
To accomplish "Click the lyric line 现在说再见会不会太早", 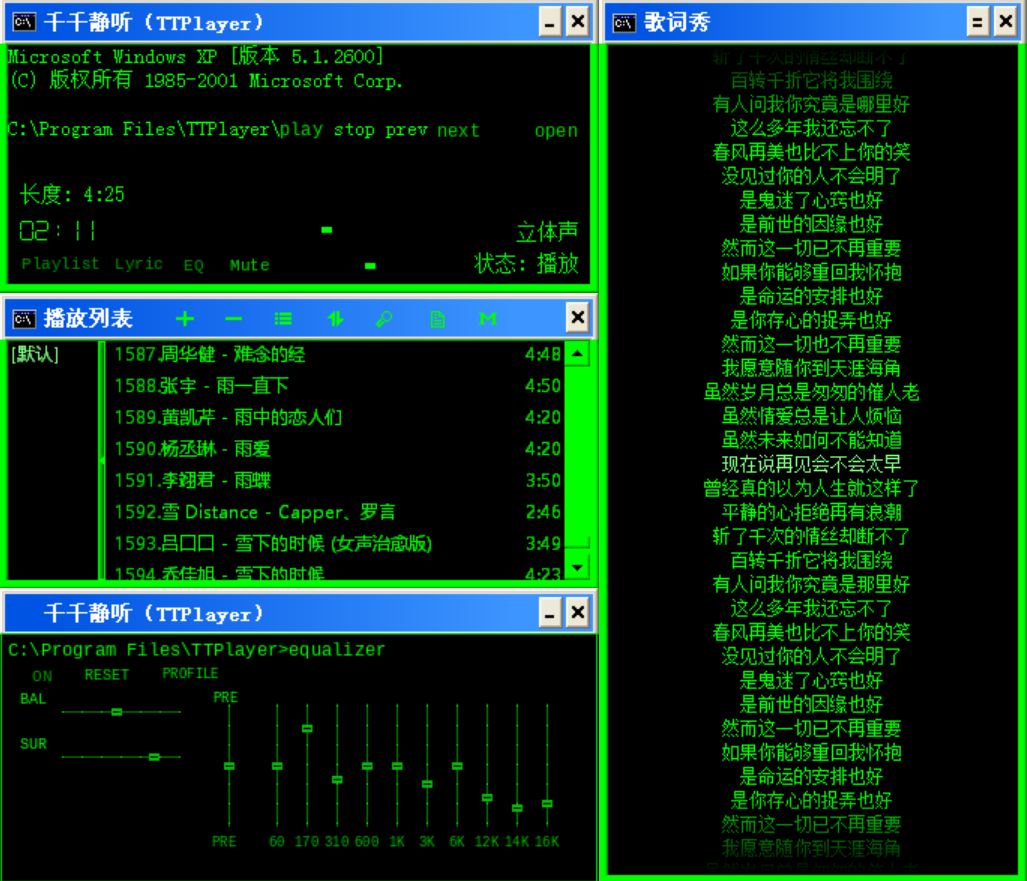I will click(x=811, y=464).
